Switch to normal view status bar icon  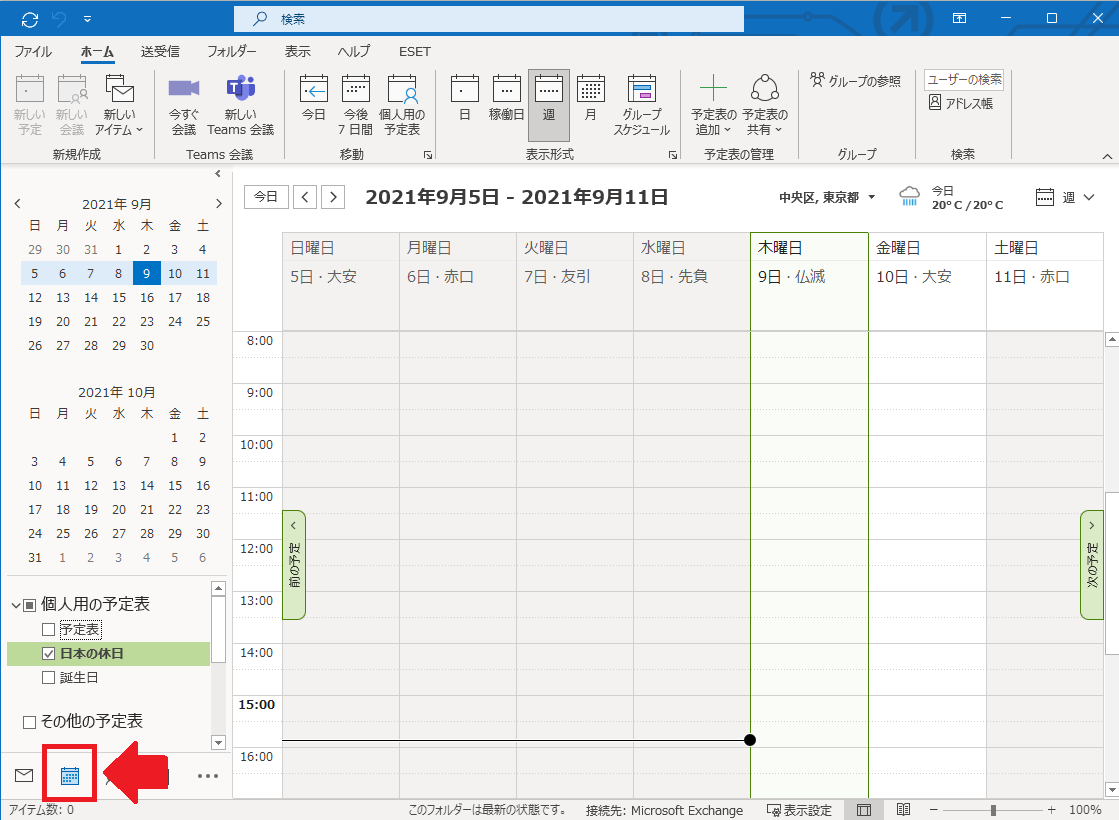(864, 810)
